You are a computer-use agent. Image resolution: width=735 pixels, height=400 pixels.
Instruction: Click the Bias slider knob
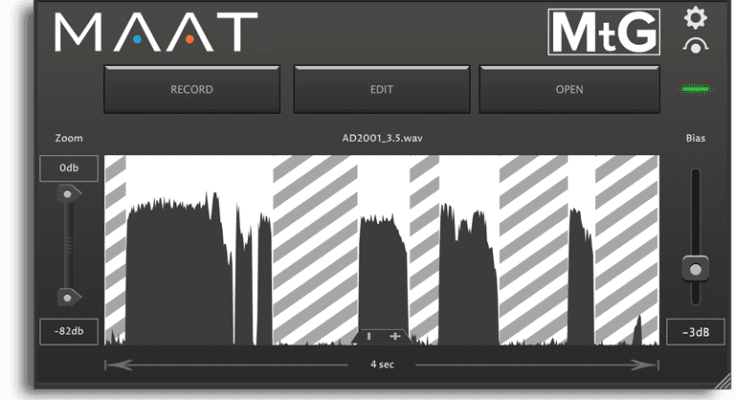point(695,267)
